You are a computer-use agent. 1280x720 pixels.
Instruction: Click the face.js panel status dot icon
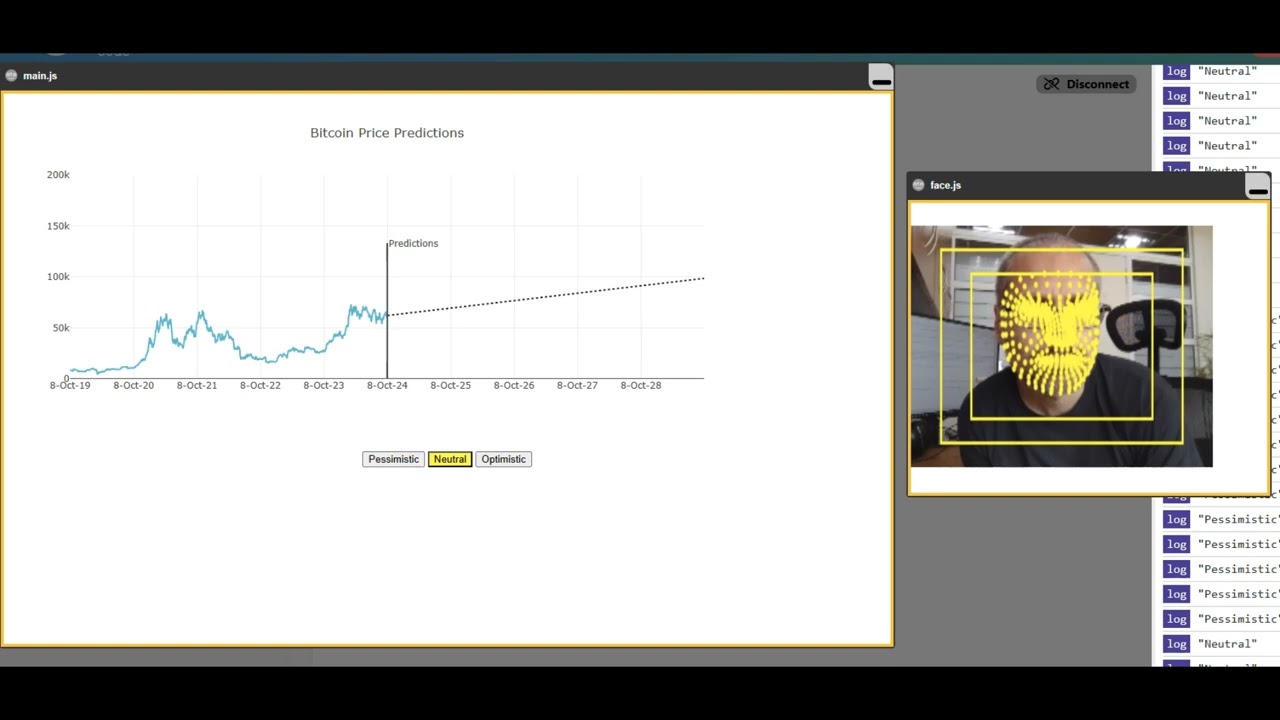pos(918,185)
